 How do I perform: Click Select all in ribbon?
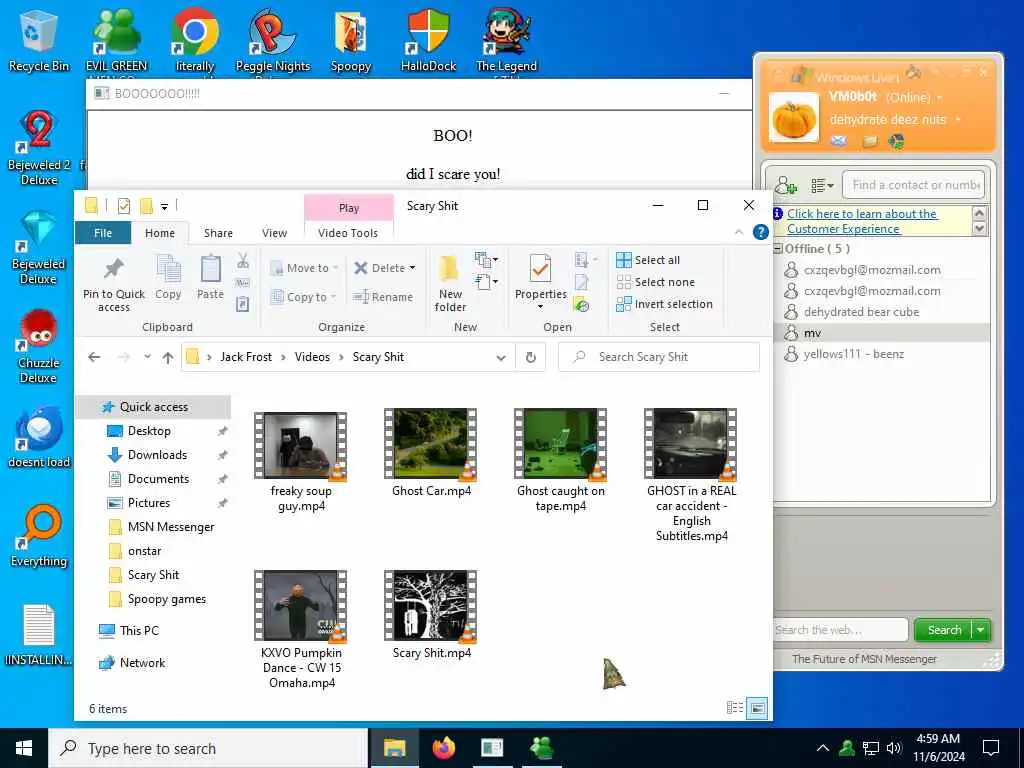point(648,260)
